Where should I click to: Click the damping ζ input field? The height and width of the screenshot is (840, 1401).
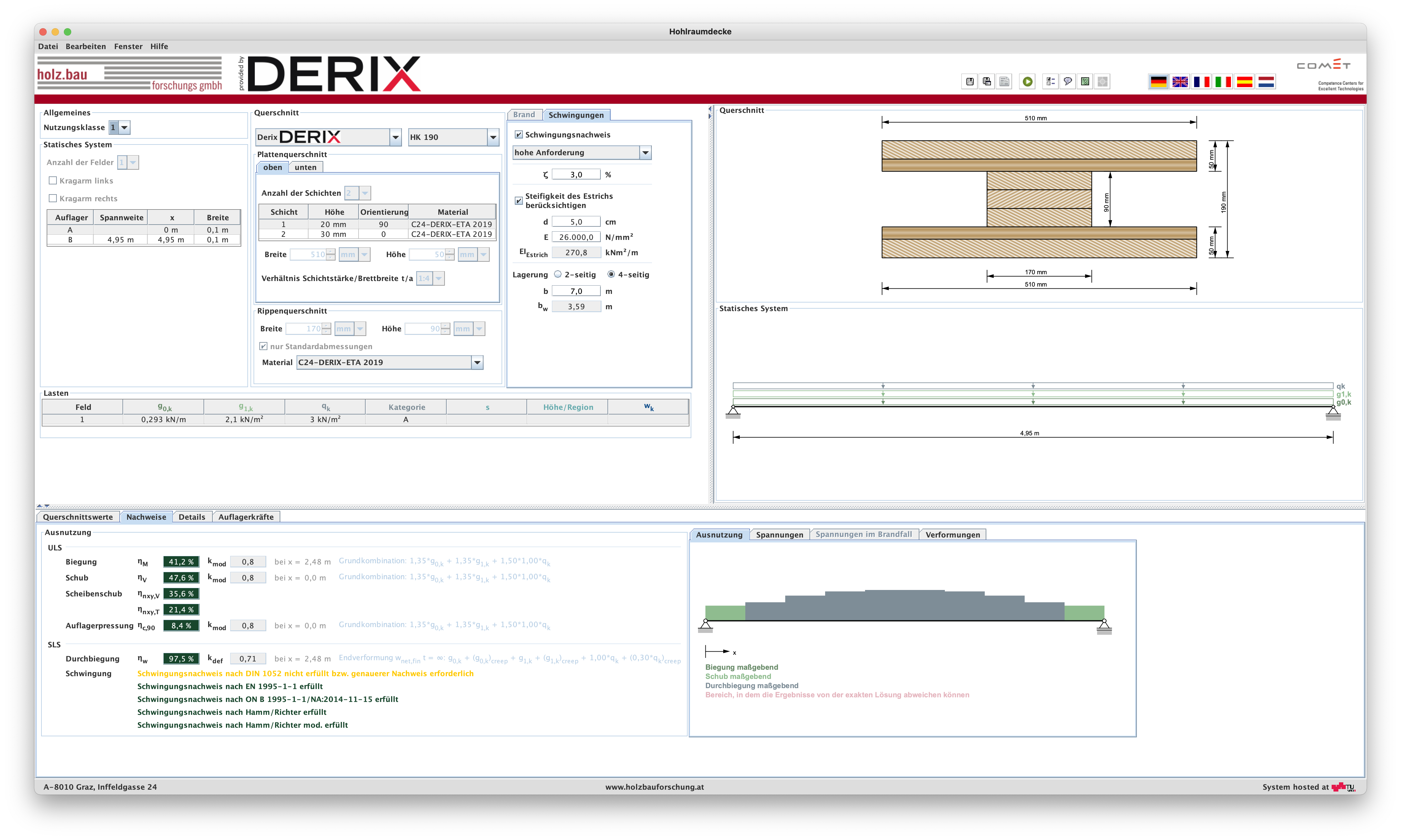pyautogui.click(x=575, y=175)
